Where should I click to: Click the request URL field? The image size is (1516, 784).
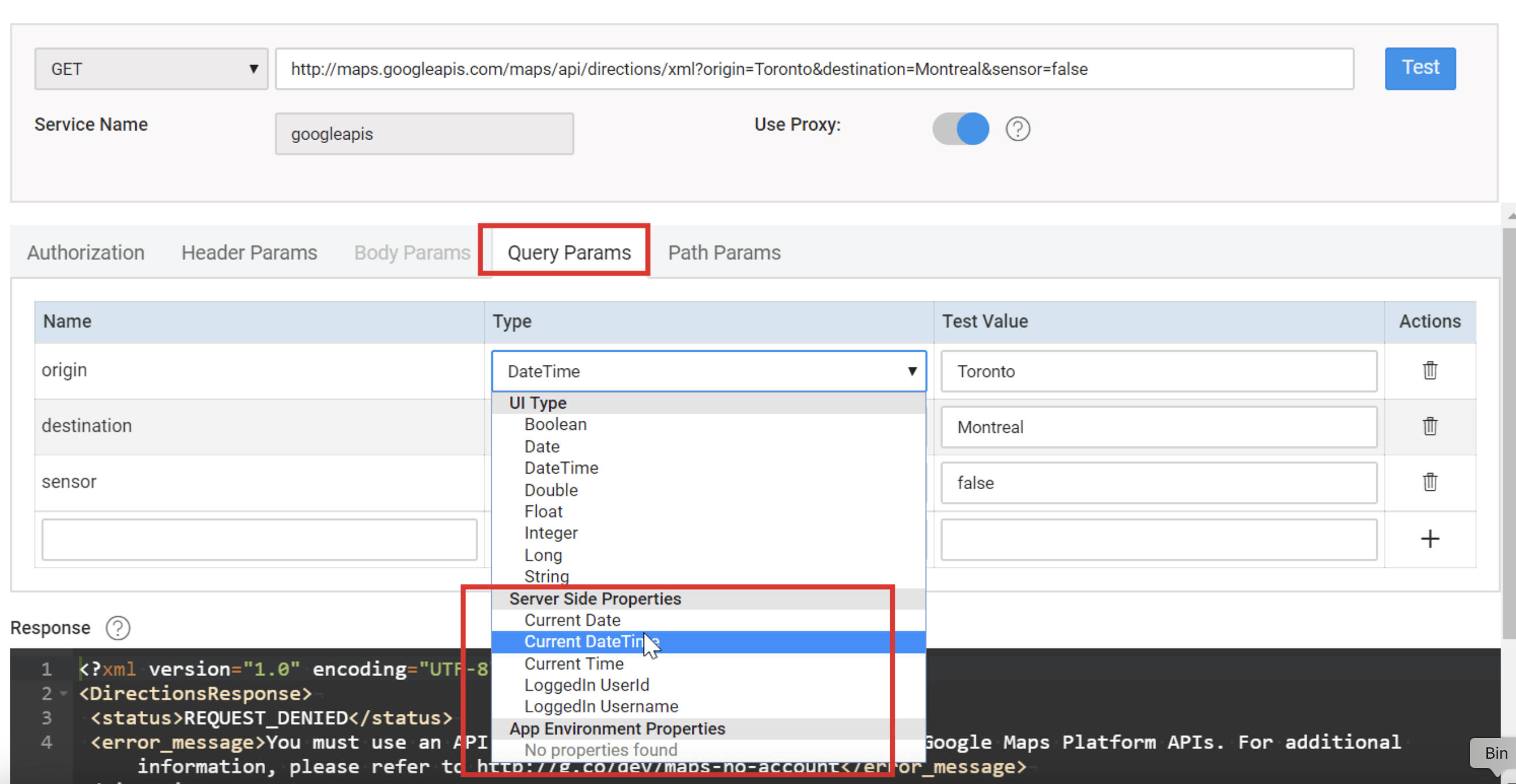coord(814,69)
